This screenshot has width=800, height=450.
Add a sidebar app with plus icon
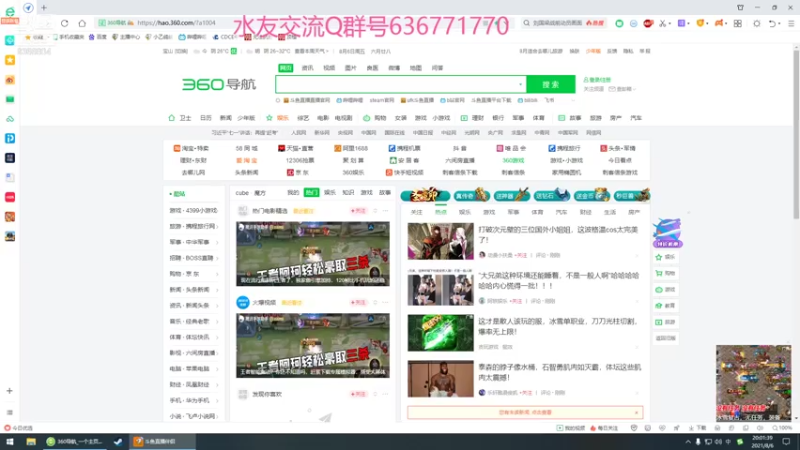10,391
